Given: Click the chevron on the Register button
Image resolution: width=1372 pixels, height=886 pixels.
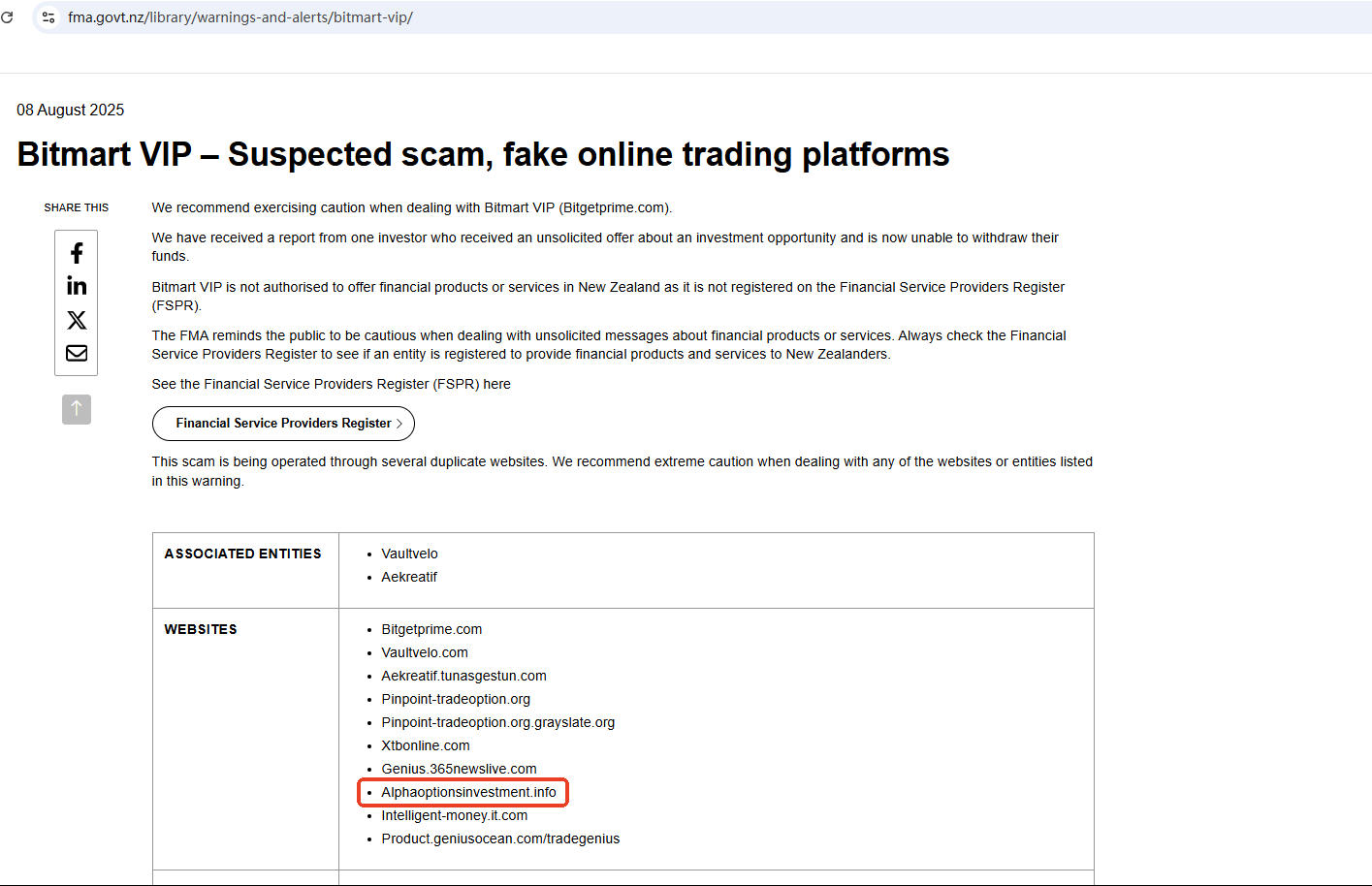Looking at the screenshot, I should [x=399, y=424].
